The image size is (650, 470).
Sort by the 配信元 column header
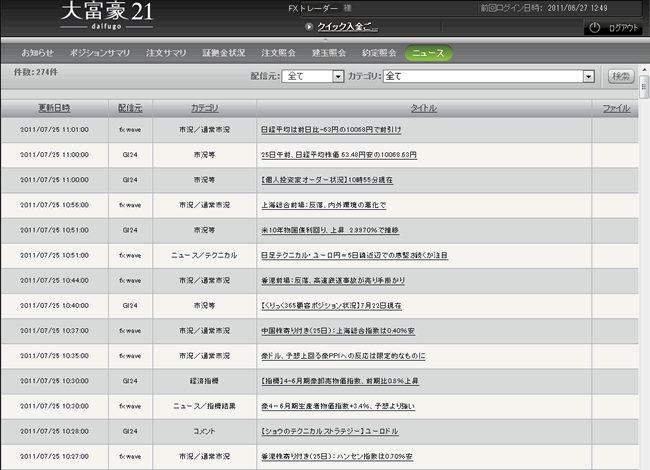pyautogui.click(x=130, y=108)
